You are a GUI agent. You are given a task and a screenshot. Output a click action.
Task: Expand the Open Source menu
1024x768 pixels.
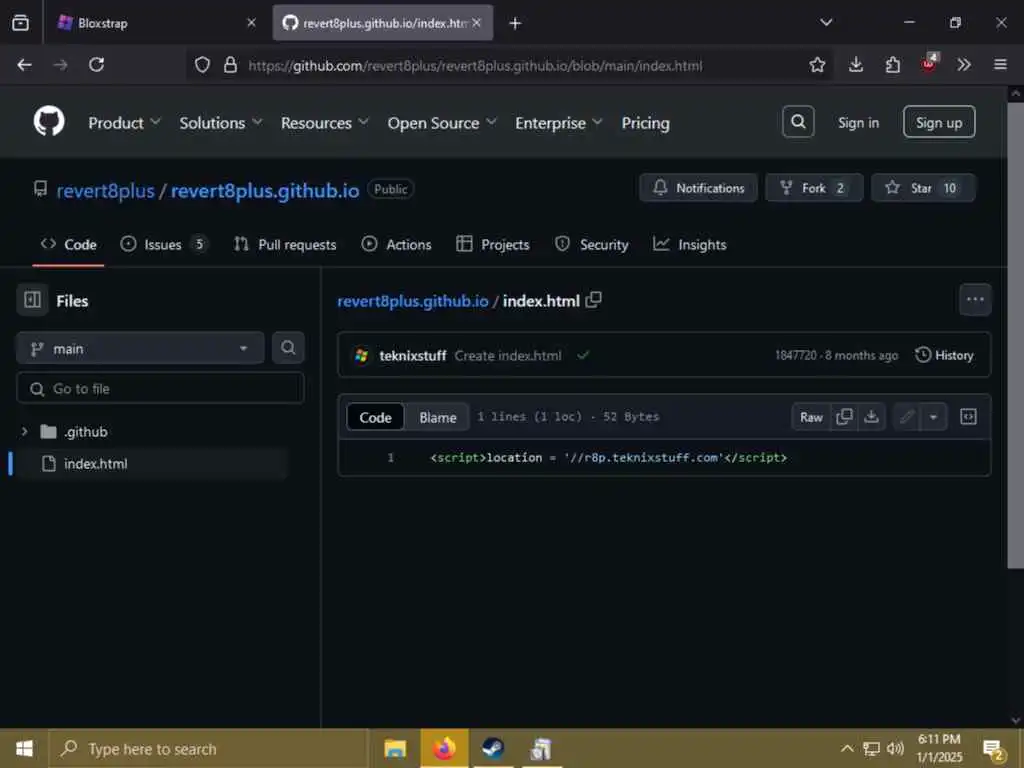point(441,123)
